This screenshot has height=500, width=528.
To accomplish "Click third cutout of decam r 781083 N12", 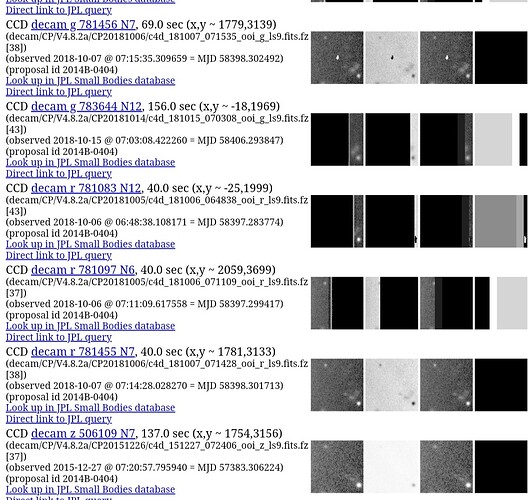I will point(446,221).
